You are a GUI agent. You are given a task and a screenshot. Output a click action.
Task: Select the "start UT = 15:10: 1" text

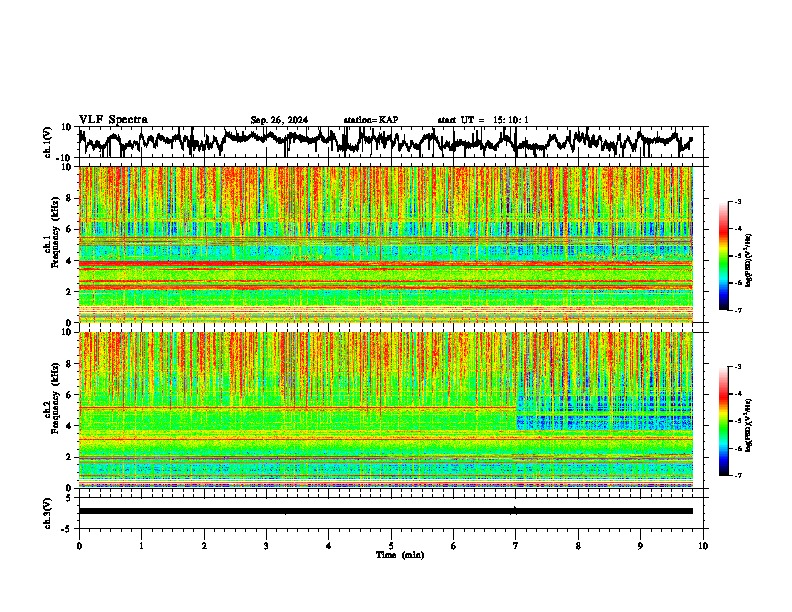pos(483,120)
